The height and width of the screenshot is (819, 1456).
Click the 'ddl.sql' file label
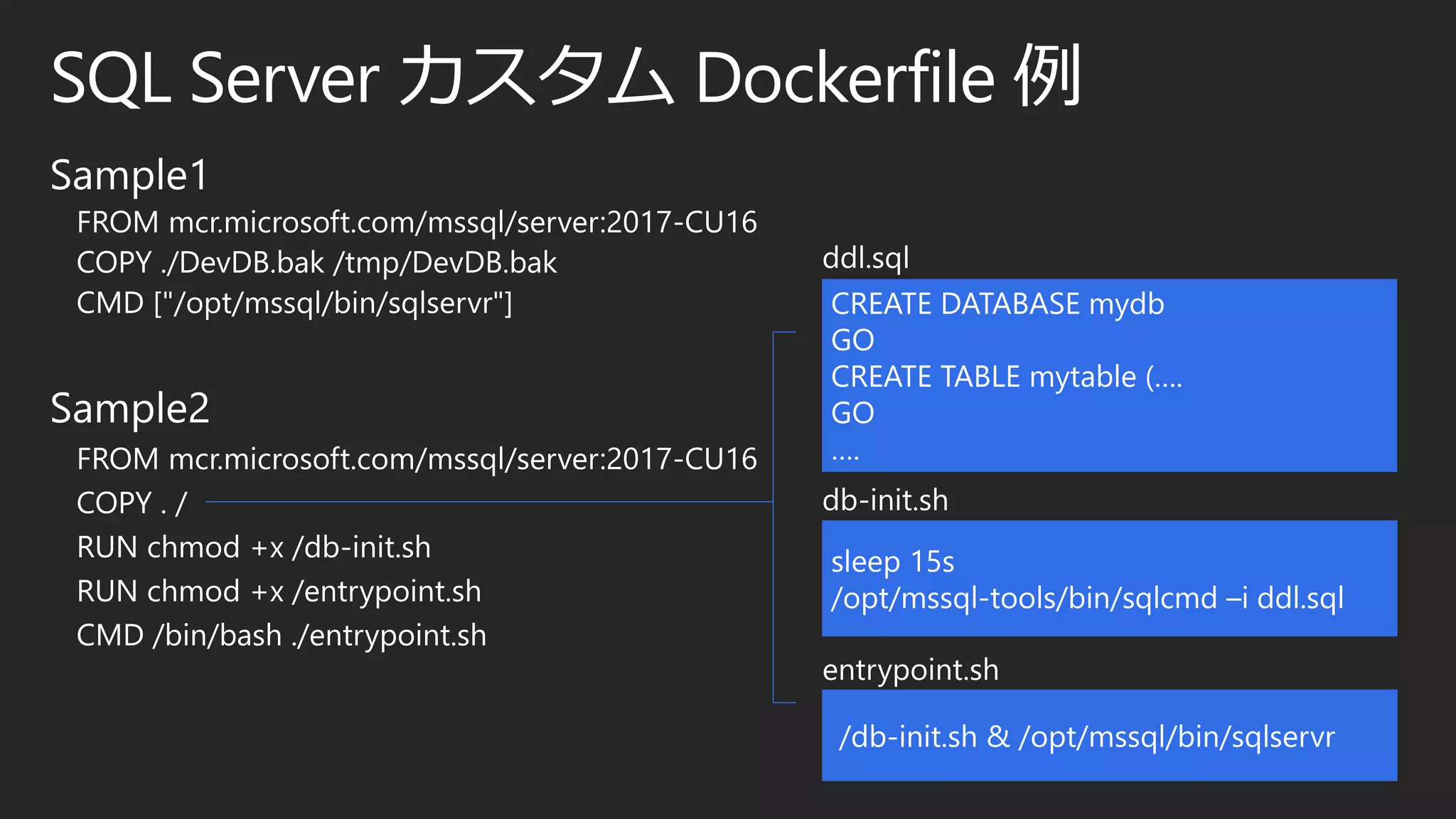click(865, 259)
